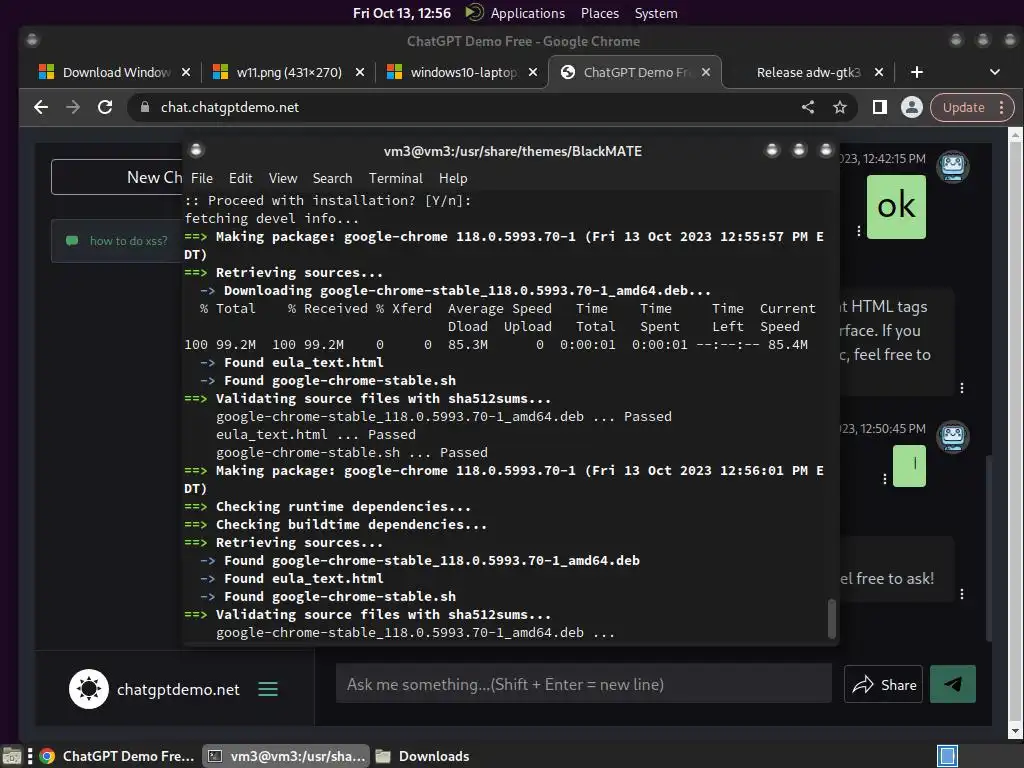1024x768 pixels.
Task: Click the New Chat button
Action: (x=117, y=177)
